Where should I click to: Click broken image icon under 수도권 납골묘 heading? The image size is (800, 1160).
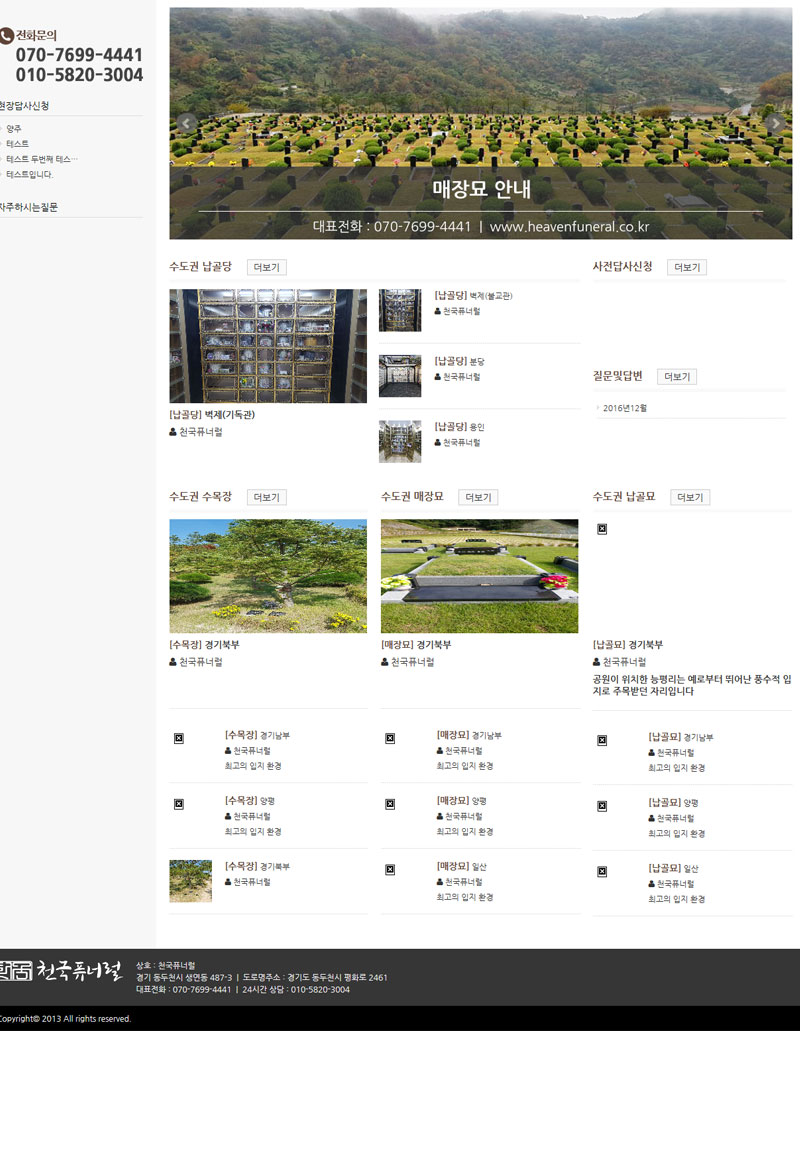coord(602,529)
